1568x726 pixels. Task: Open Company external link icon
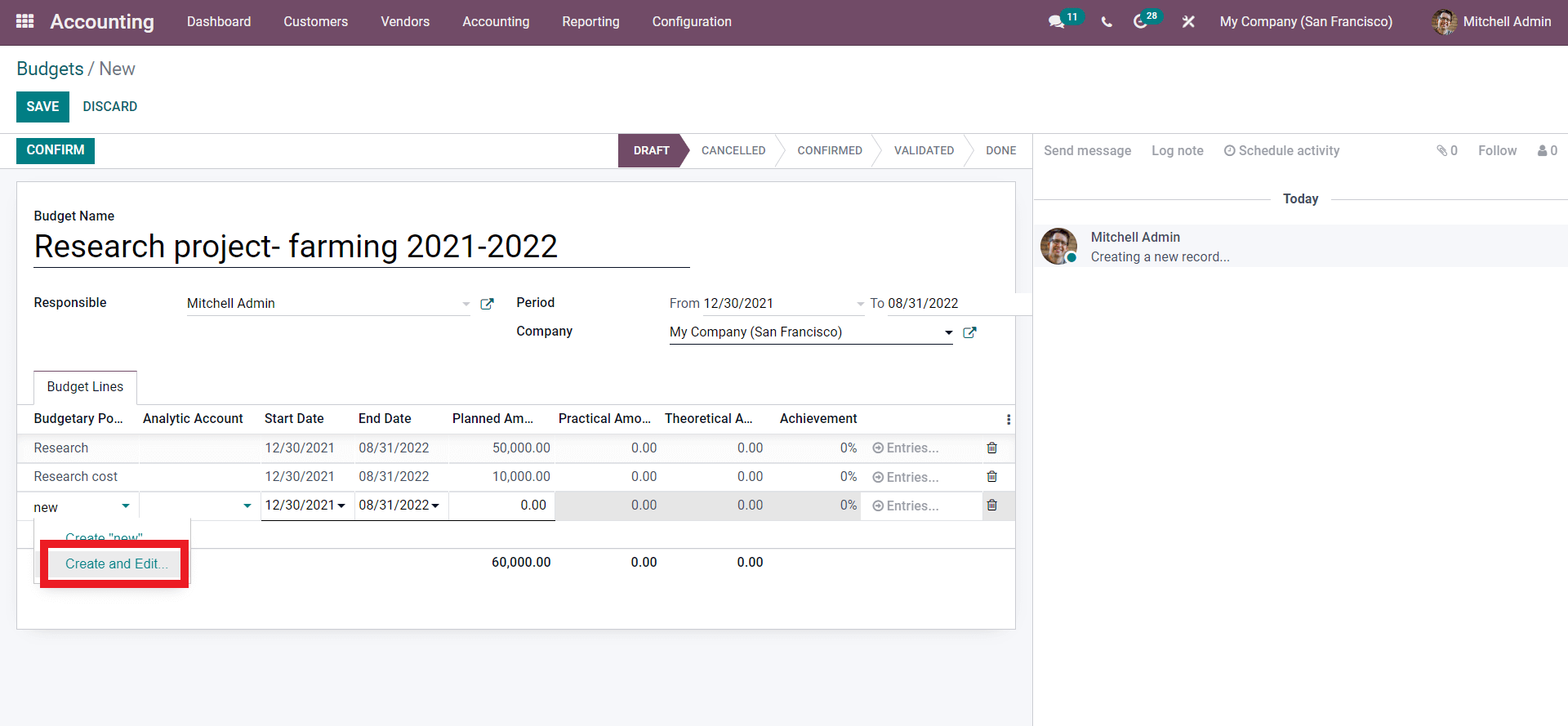pyautogui.click(x=969, y=332)
